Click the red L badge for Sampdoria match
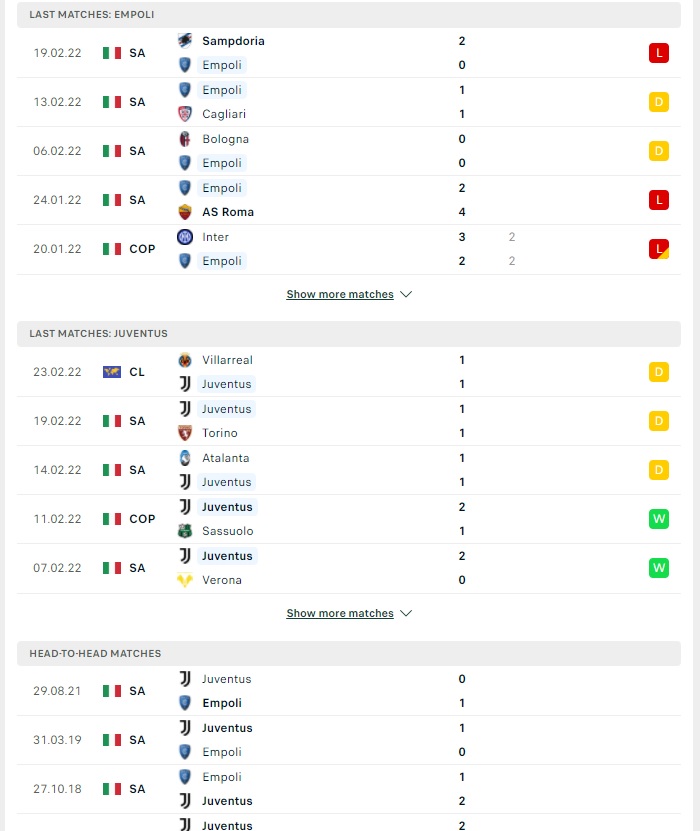This screenshot has width=700, height=831. coord(659,53)
